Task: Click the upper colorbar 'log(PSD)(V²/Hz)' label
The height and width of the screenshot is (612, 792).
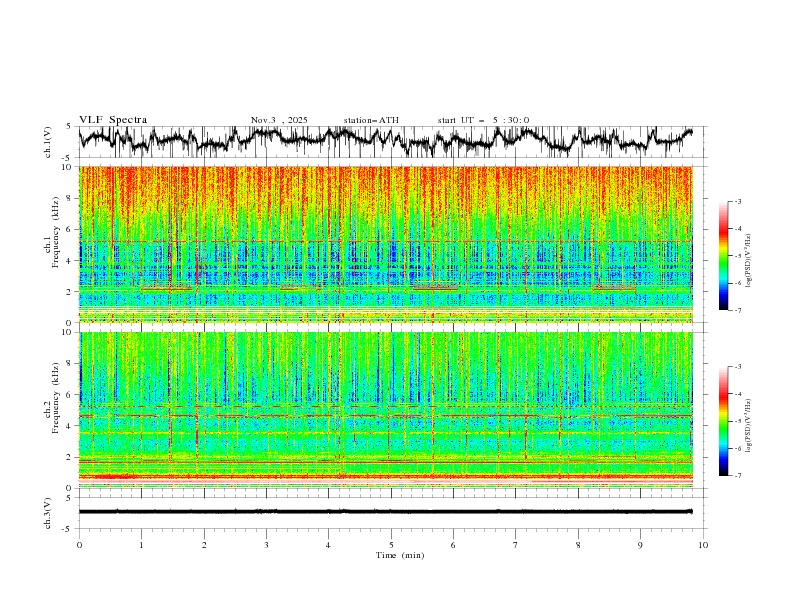Action: (749, 261)
